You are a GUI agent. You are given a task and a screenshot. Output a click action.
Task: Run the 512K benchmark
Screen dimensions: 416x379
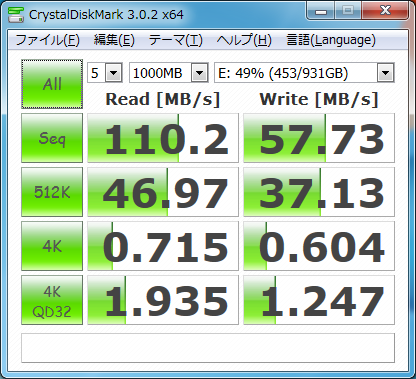tap(52, 192)
